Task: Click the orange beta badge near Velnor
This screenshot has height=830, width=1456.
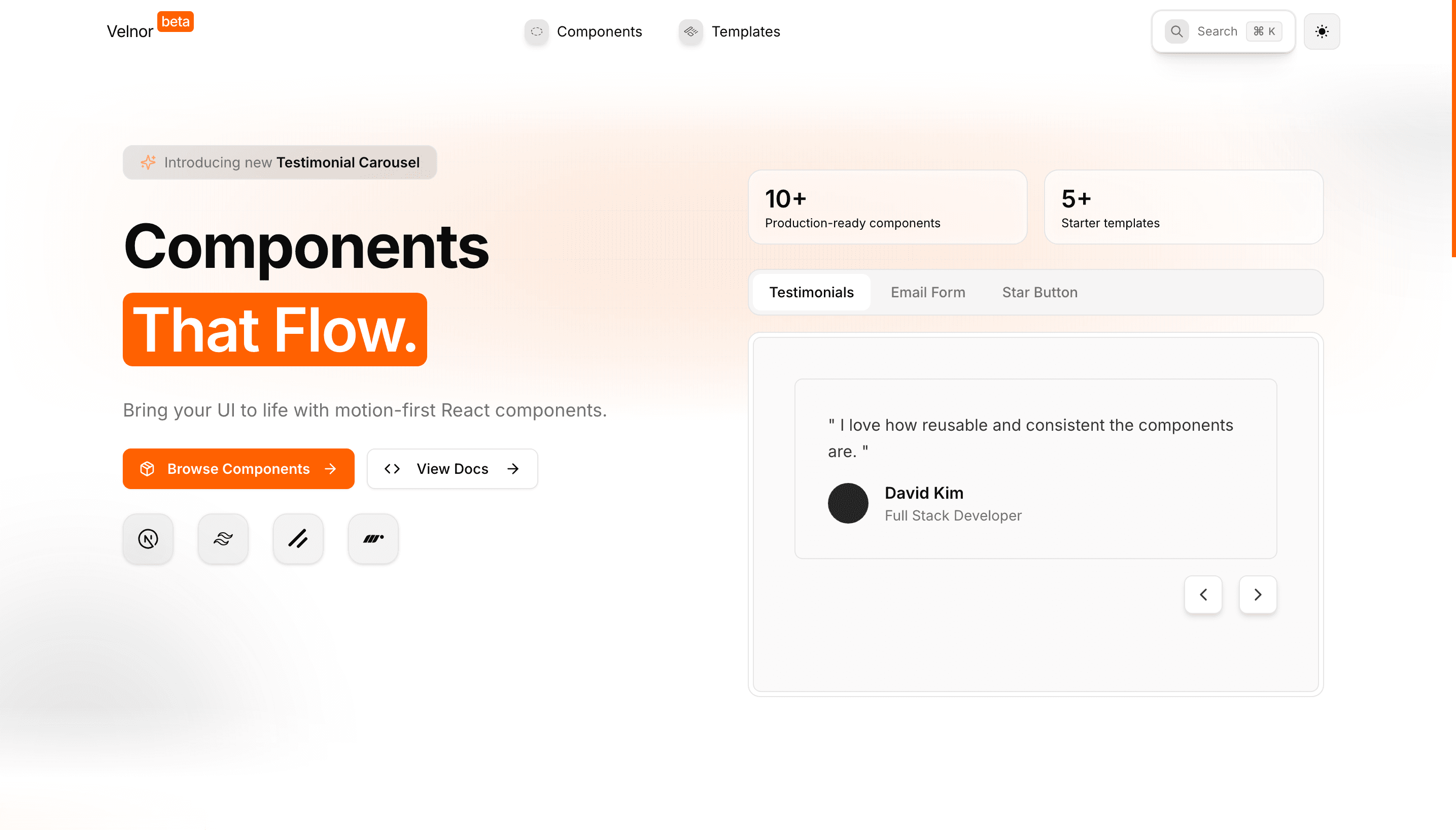Action: 176,22
